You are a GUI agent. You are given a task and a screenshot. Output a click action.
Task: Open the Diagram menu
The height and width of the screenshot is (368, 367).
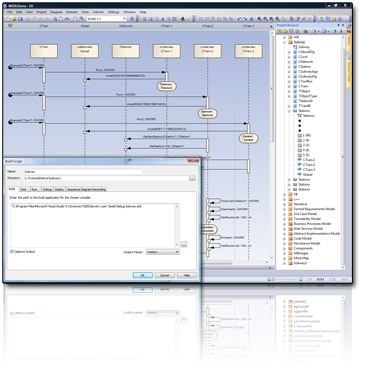pyautogui.click(x=56, y=12)
